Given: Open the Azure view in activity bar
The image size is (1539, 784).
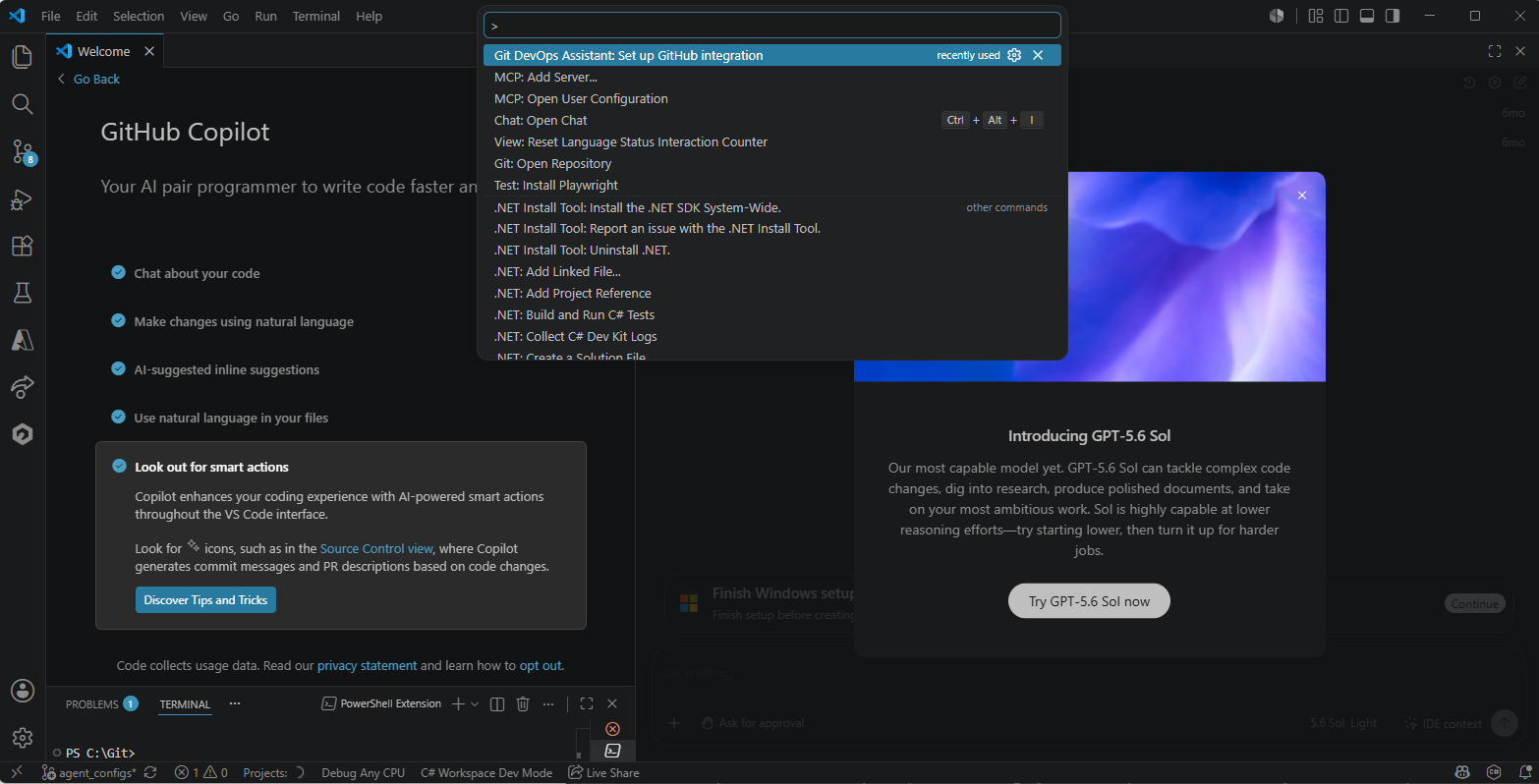Looking at the screenshot, I should [23, 340].
